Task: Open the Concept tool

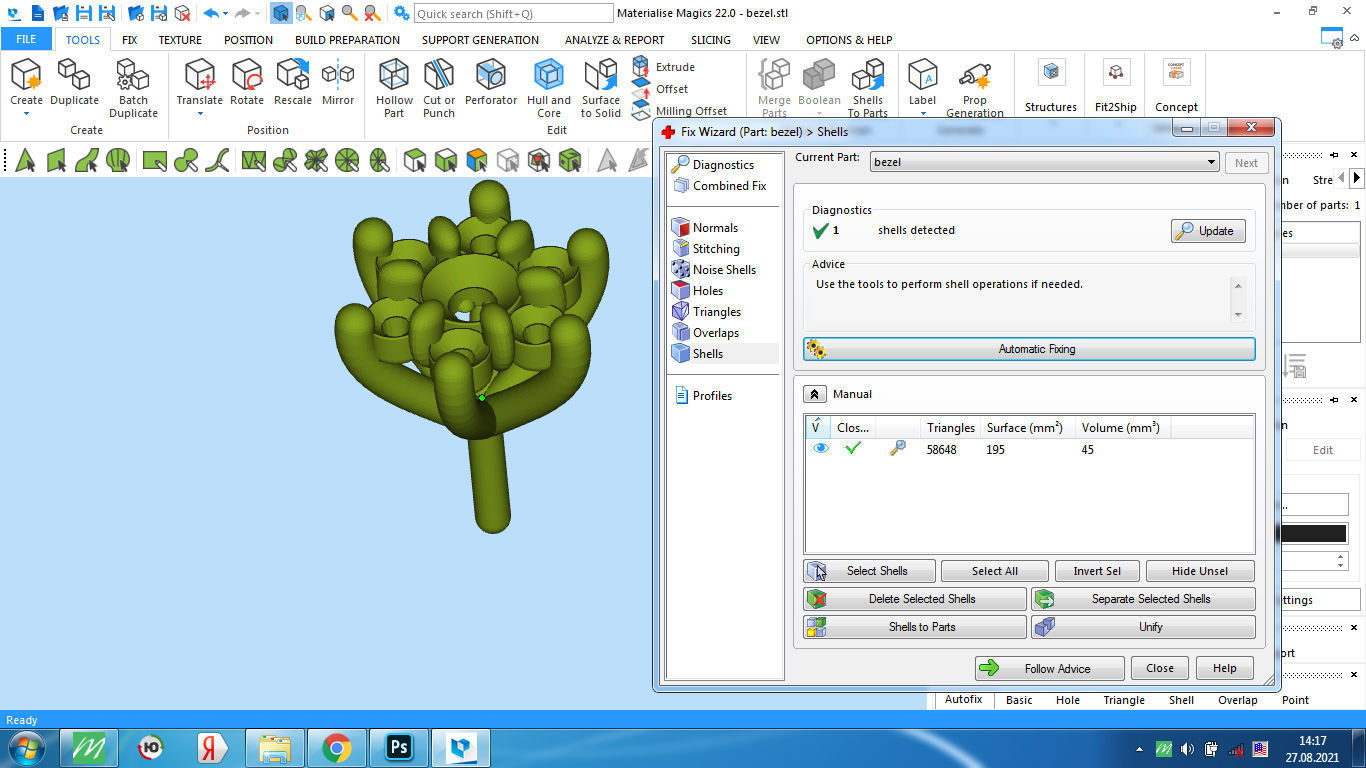Action: click(1177, 87)
